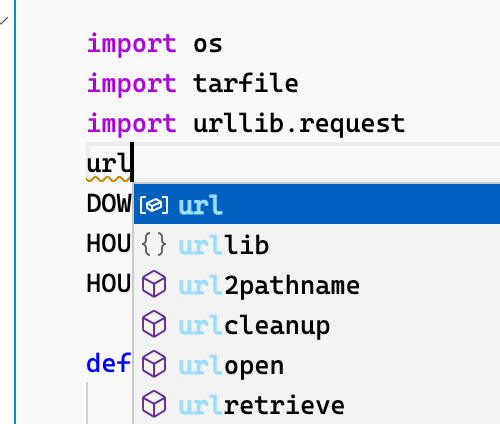The width and height of the screenshot is (500, 424).
Task: Click the variable icon beside url suggestion
Action: point(154,204)
